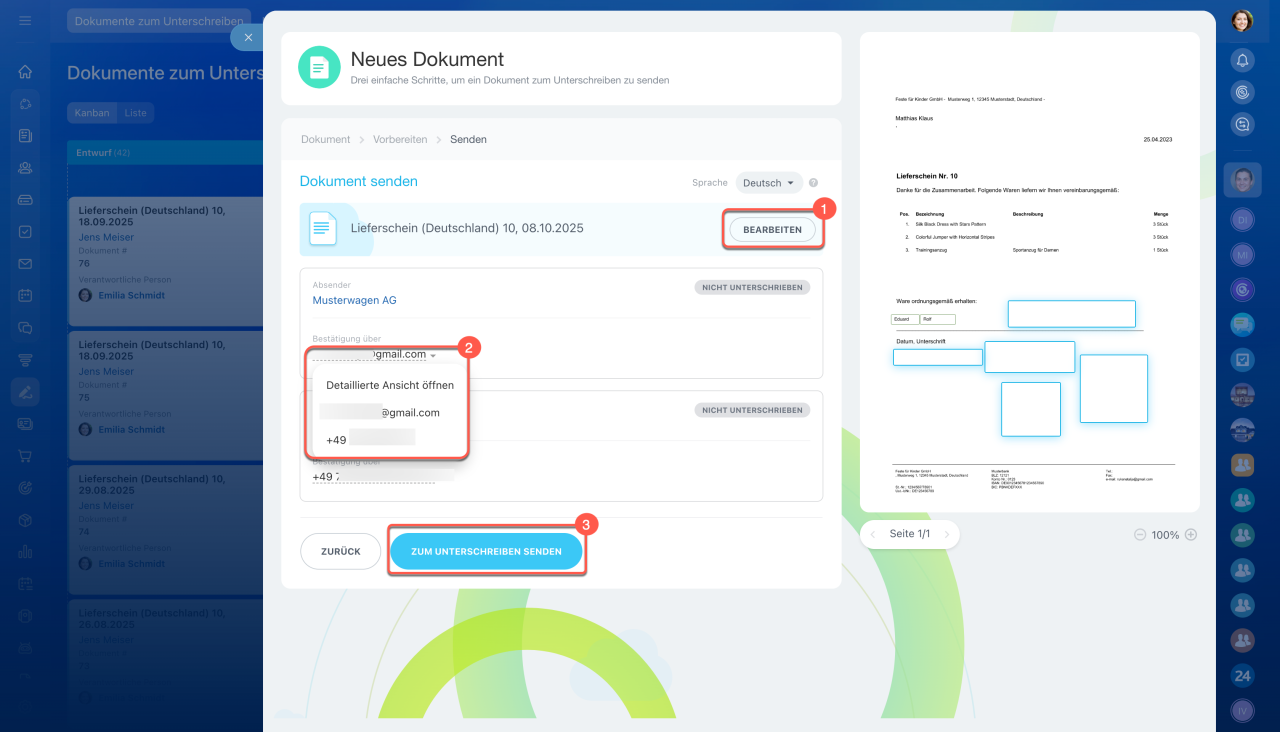Switch to the Liste view tab
Screen dimensions: 1280x732
point(135,113)
